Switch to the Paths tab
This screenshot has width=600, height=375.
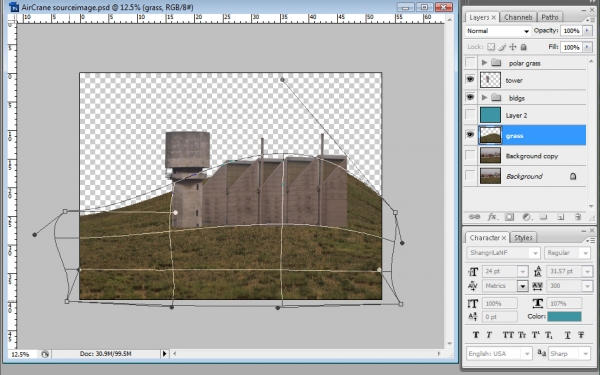550,17
